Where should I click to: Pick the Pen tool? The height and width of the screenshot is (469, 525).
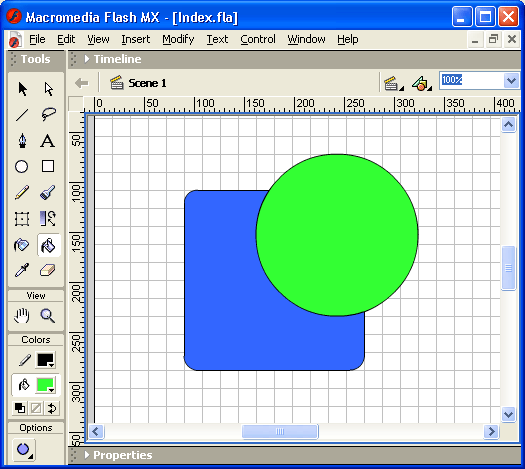pos(22,141)
